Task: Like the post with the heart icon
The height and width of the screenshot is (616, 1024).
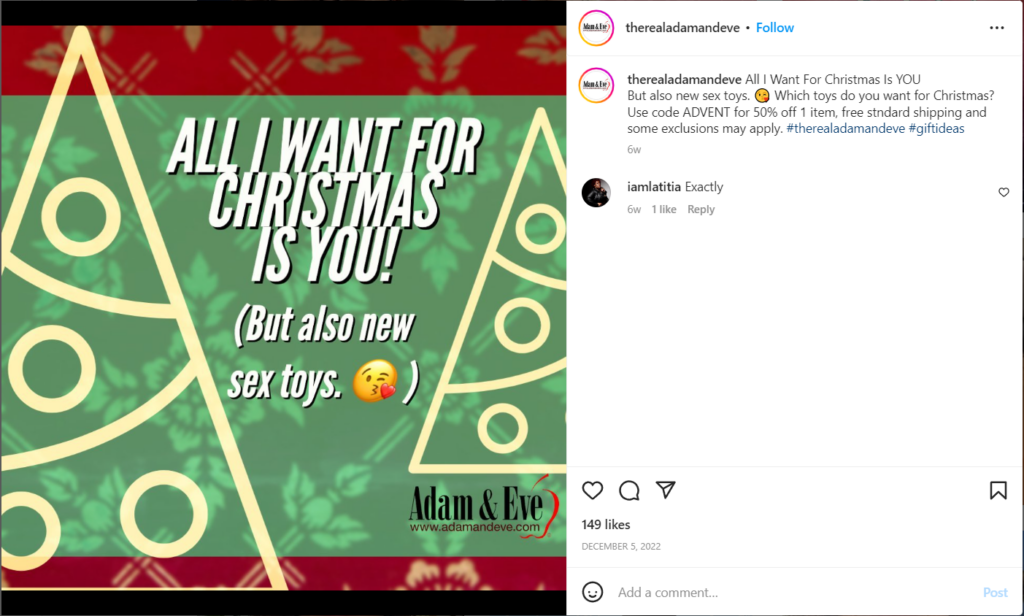Action: 592,491
